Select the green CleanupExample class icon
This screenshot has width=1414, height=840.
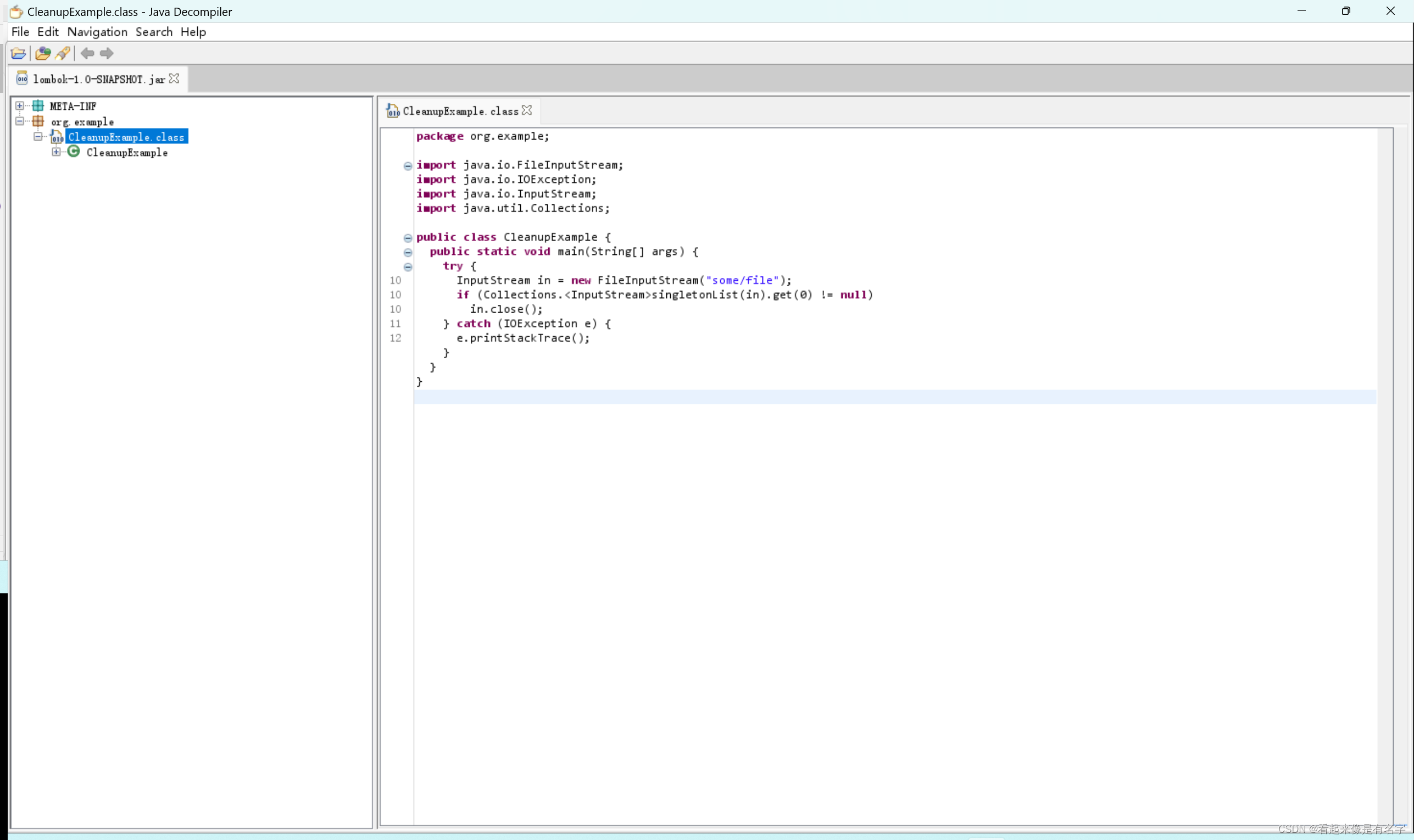point(74,152)
